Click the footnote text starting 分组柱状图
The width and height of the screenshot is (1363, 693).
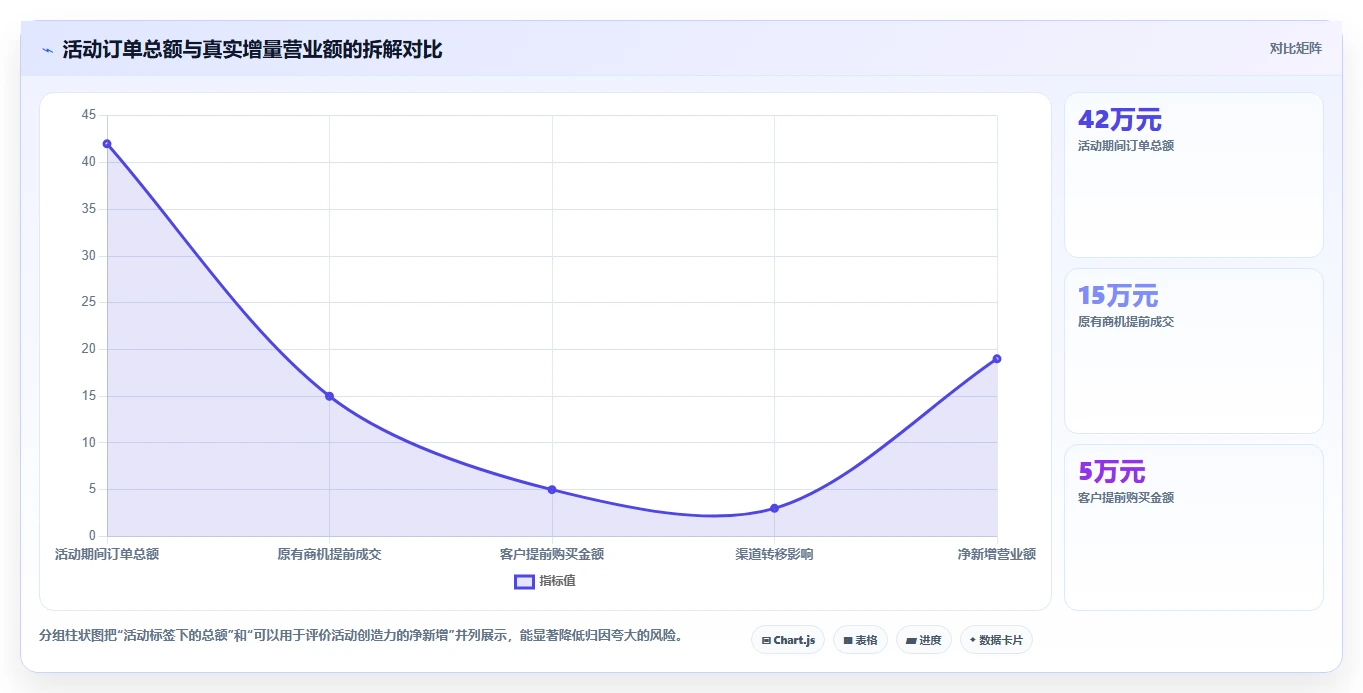(363, 636)
